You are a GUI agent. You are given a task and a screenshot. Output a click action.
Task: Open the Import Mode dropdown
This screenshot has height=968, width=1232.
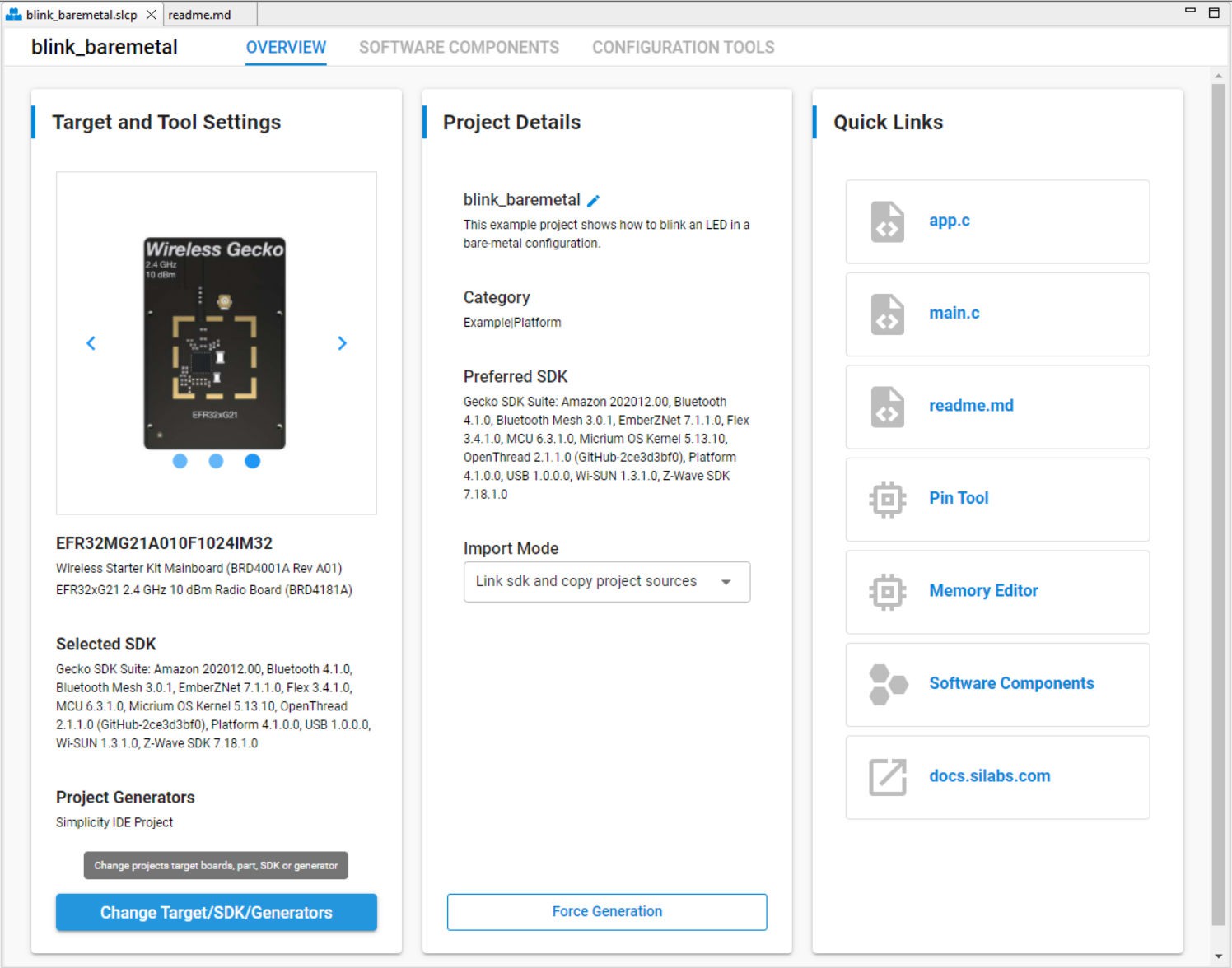coord(726,581)
